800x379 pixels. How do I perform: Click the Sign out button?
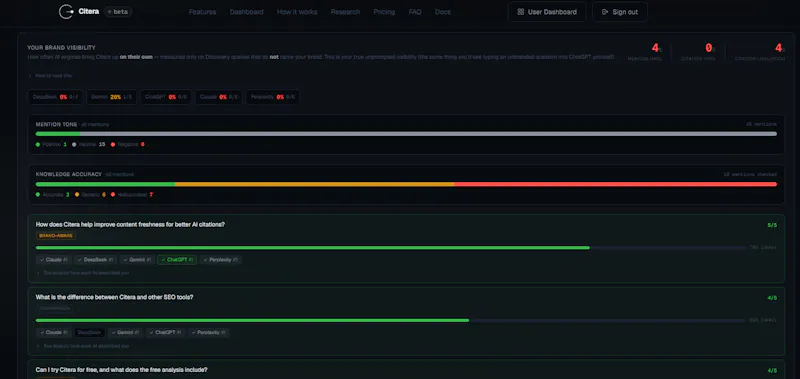[x=620, y=12]
